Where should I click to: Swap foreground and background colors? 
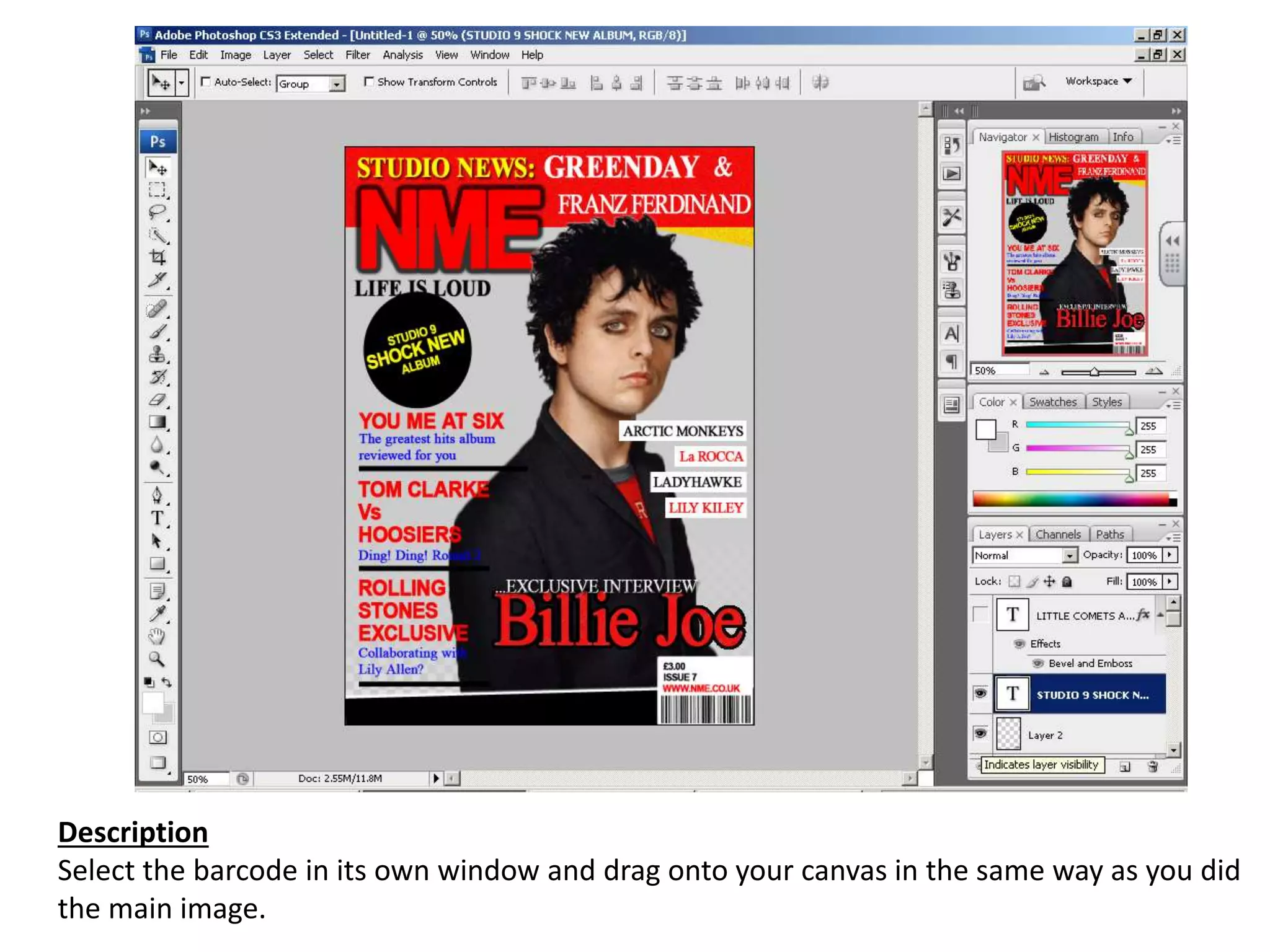click(167, 682)
